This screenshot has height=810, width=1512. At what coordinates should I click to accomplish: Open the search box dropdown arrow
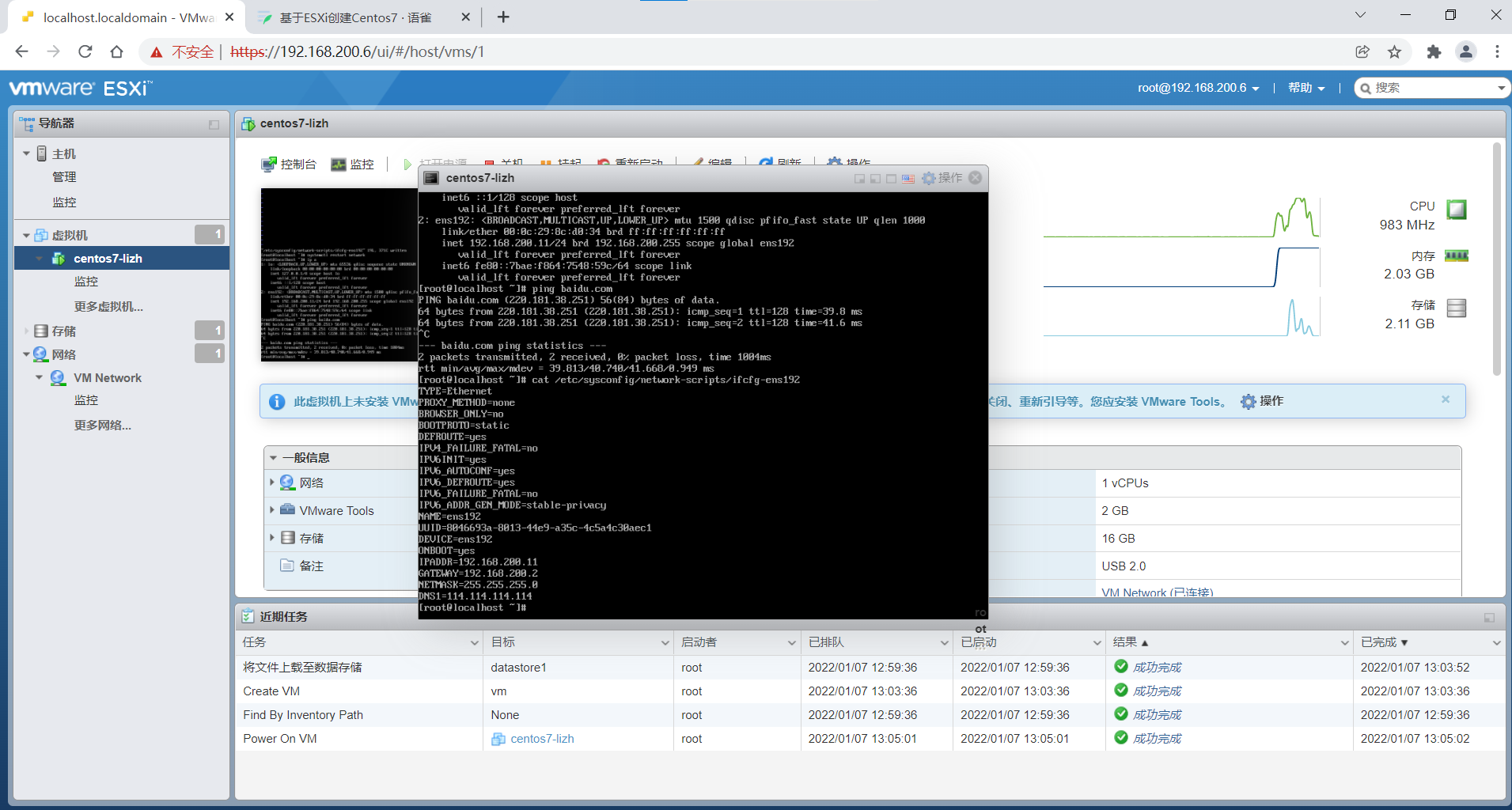tap(1501, 88)
